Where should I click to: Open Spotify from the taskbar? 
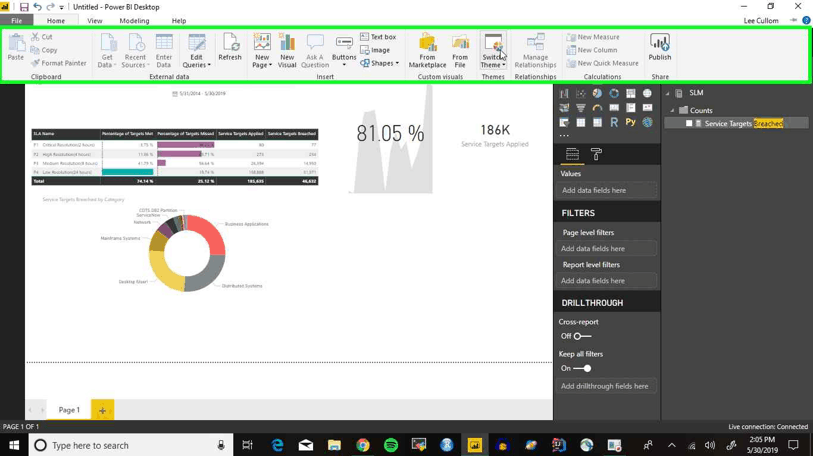391,446
